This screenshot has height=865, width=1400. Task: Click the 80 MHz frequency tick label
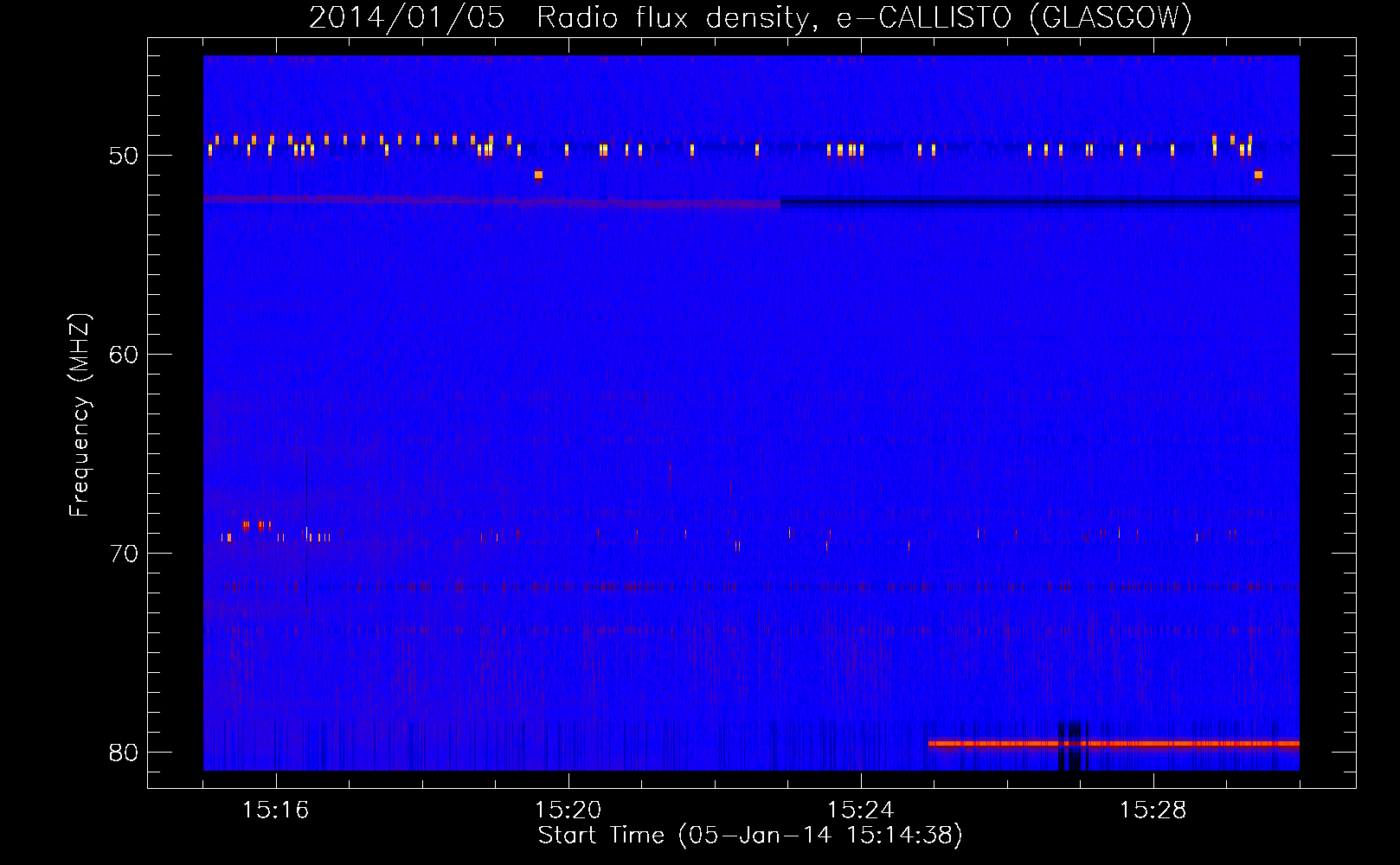[x=123, y=753]
